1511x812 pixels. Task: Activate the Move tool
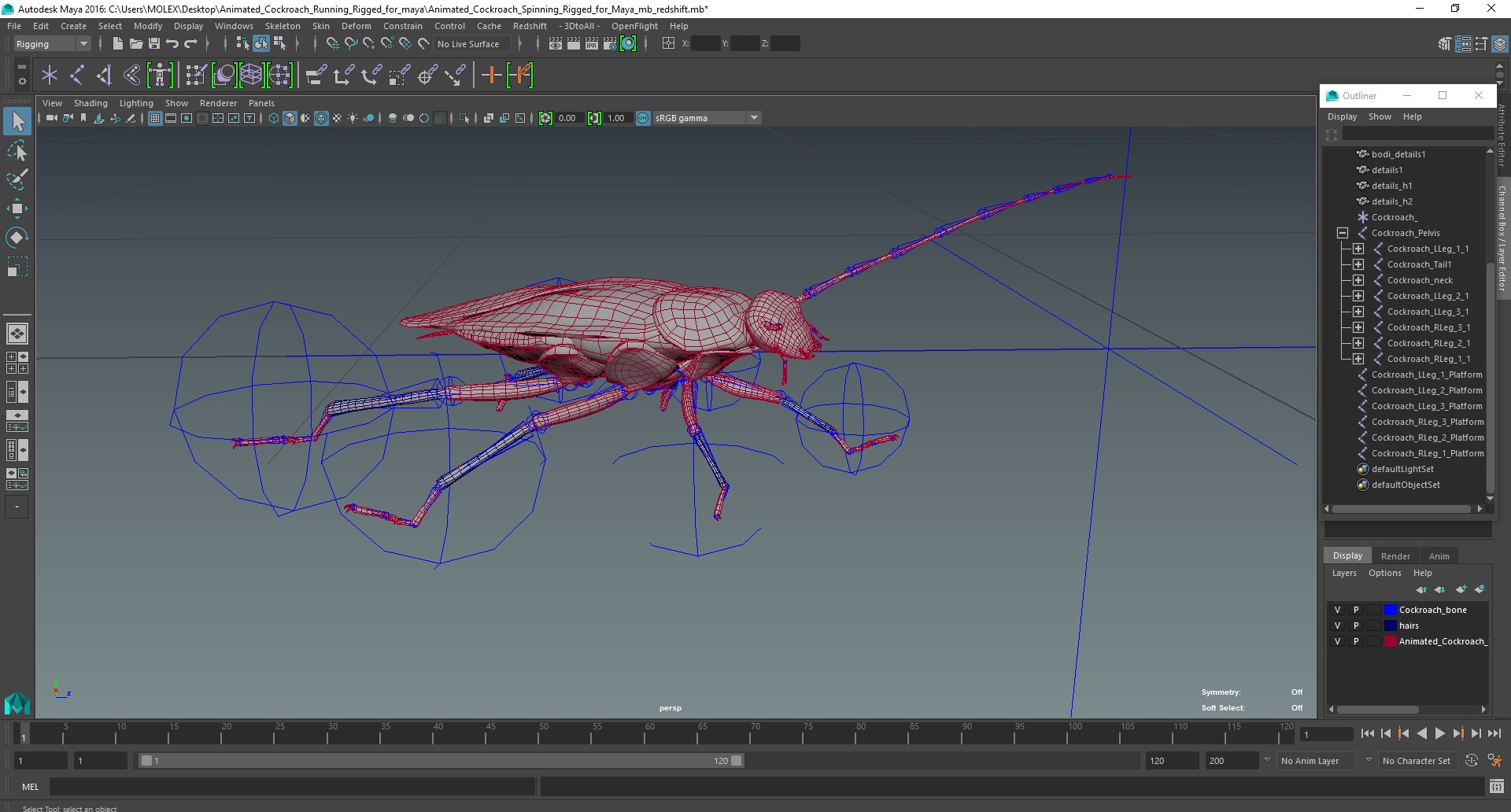pos(17,209)
